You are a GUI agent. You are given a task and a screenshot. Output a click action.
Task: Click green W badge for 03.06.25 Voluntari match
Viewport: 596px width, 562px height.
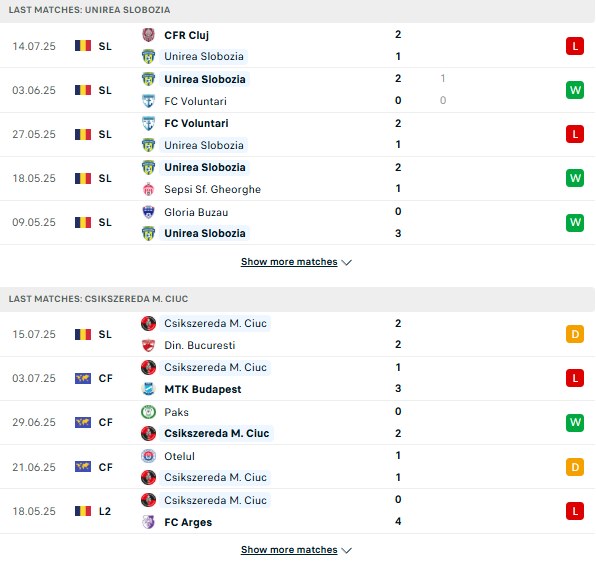[x=575, y=90]
